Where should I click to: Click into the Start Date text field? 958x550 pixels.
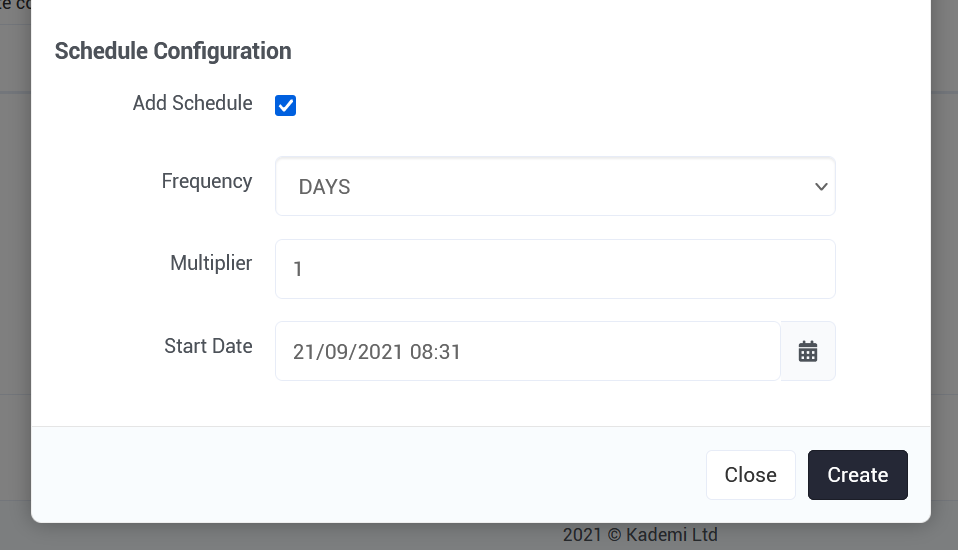pyautogui.click(x=528, y=351)
